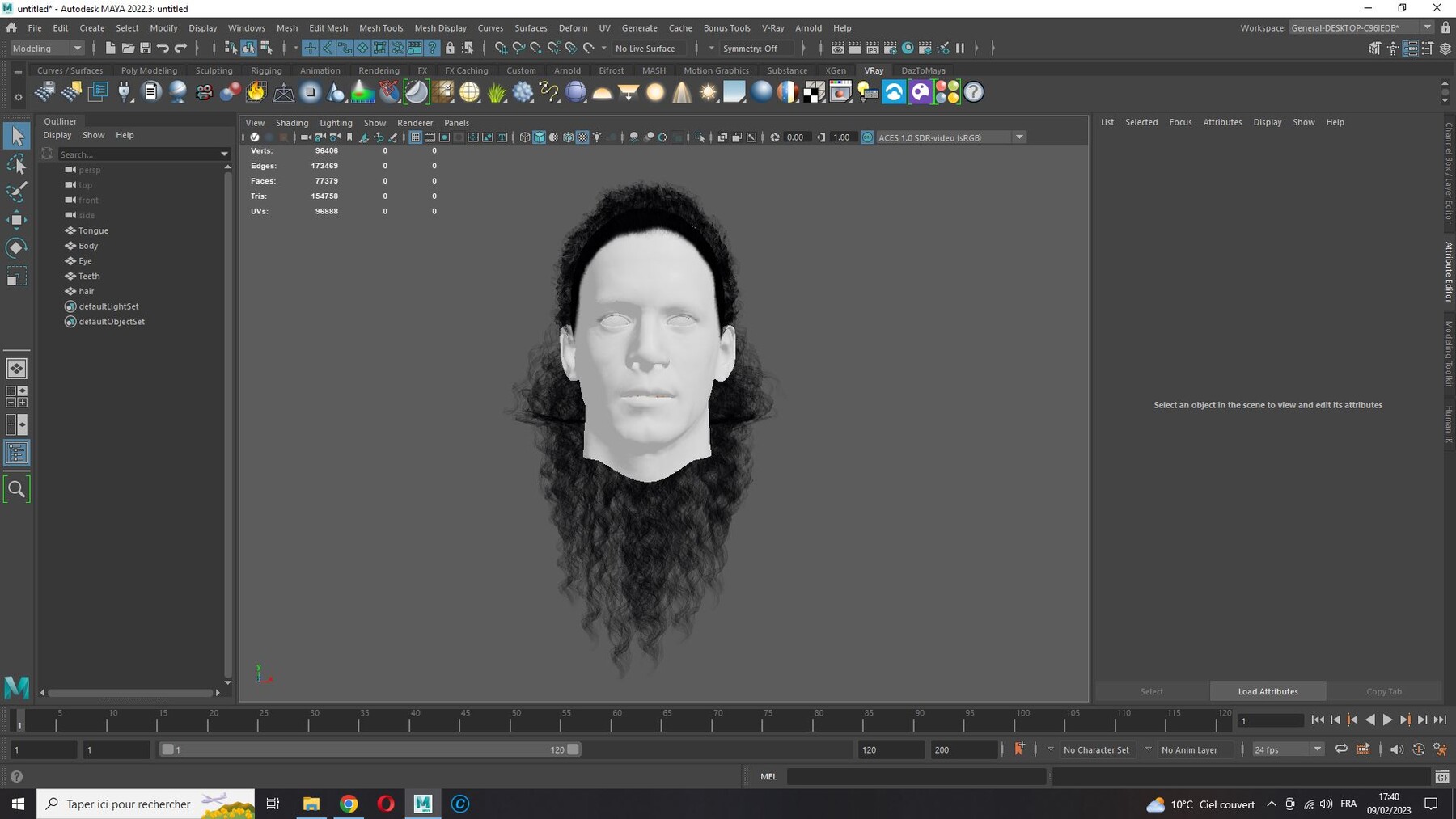This screenshot has width=1456, height=819.
Task: Click the V-Ray sun light icon
Action: pyautogui.click(x=709, y=92)
